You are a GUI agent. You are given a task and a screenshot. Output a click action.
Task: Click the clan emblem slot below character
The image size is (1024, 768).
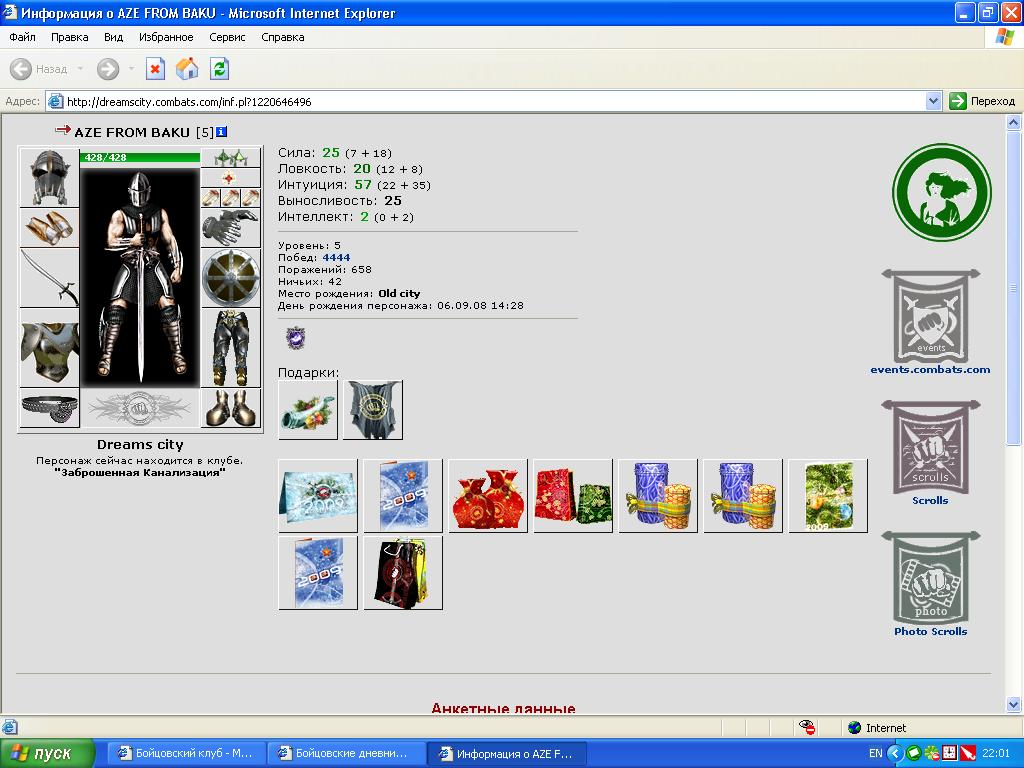(x=140, y=408)
